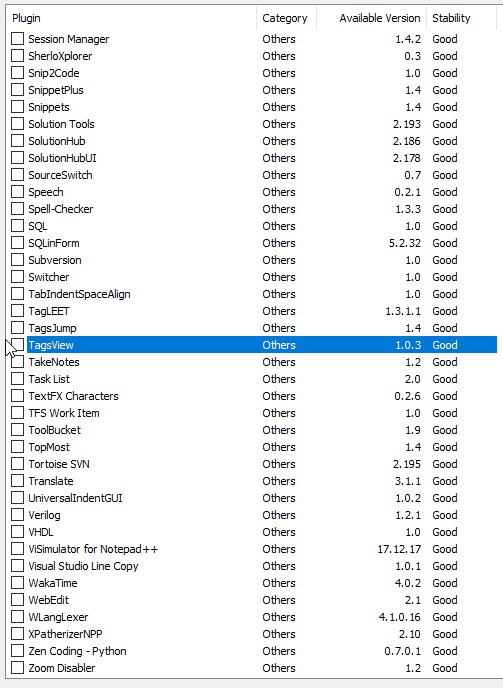Screen dimensions: 503x688
Task: Sort by Available Version column header
Action: (x=371, y=18)
